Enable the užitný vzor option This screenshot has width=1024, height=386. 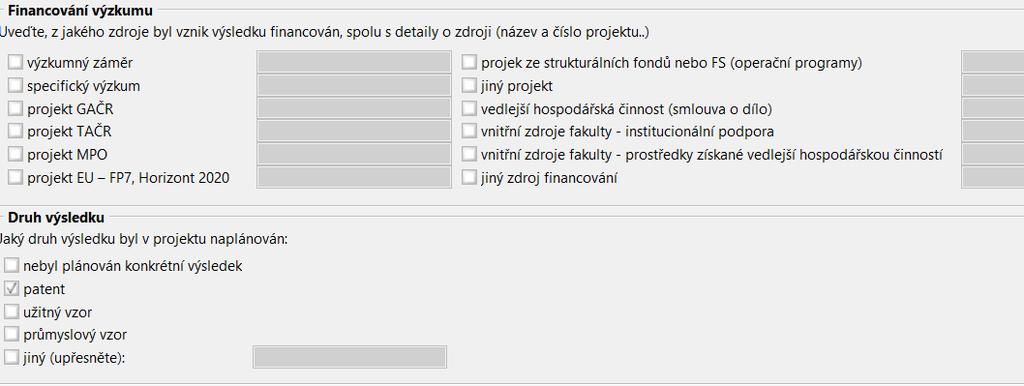point(11,312)
